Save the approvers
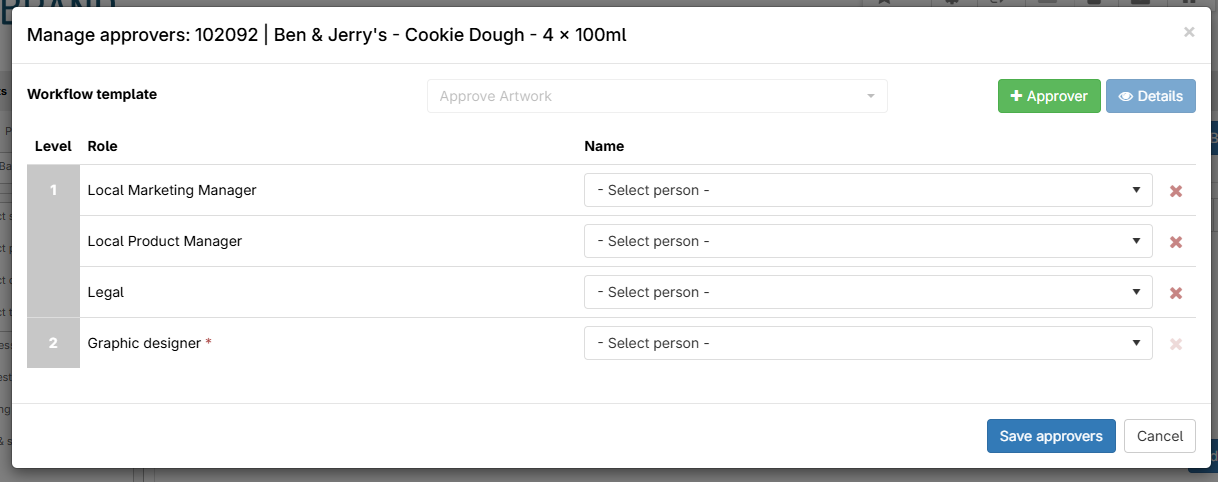Screen dimensions: 1218x482 [x=1051, y=436]
